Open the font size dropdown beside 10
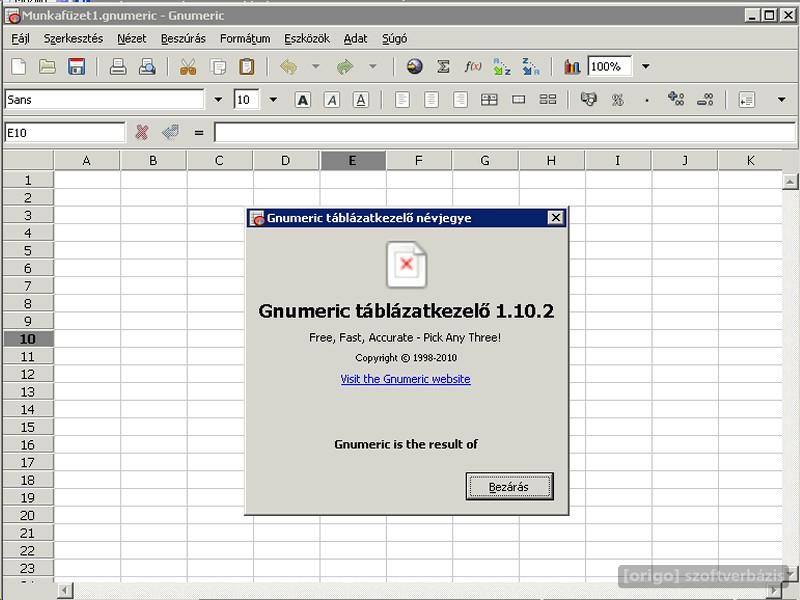This screenshot has height=600, width=800. (x=273, y=99)
